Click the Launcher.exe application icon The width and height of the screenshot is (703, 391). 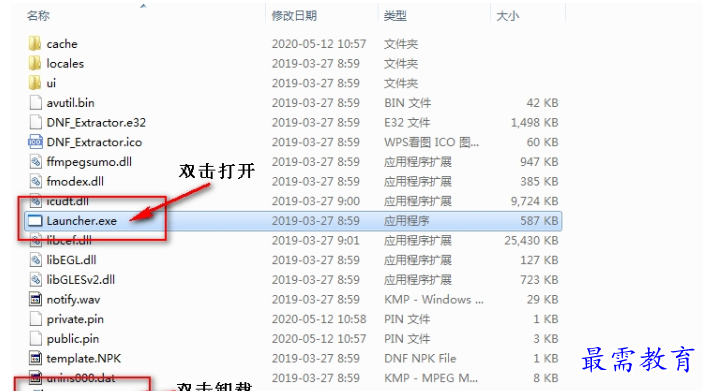[35, 221]
